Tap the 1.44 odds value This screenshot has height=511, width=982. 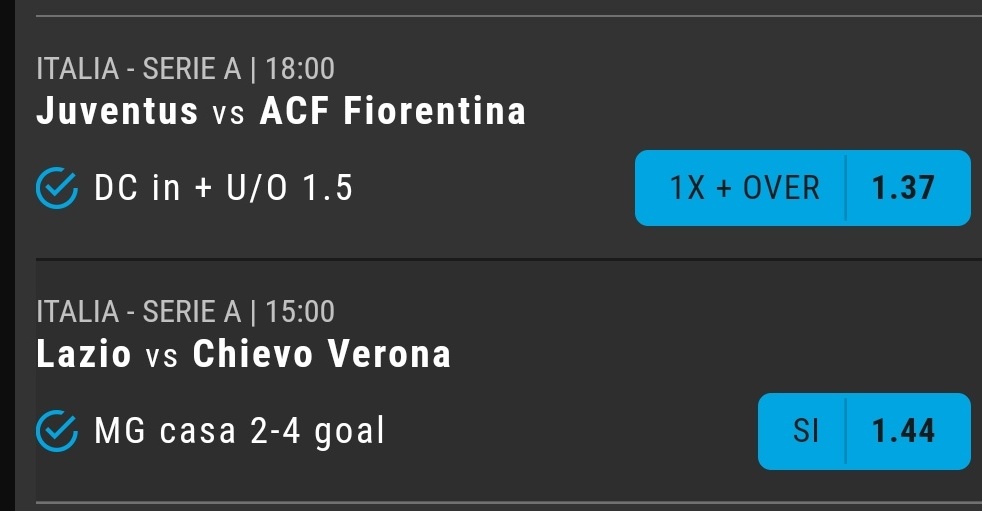click(x=903, y=431)
